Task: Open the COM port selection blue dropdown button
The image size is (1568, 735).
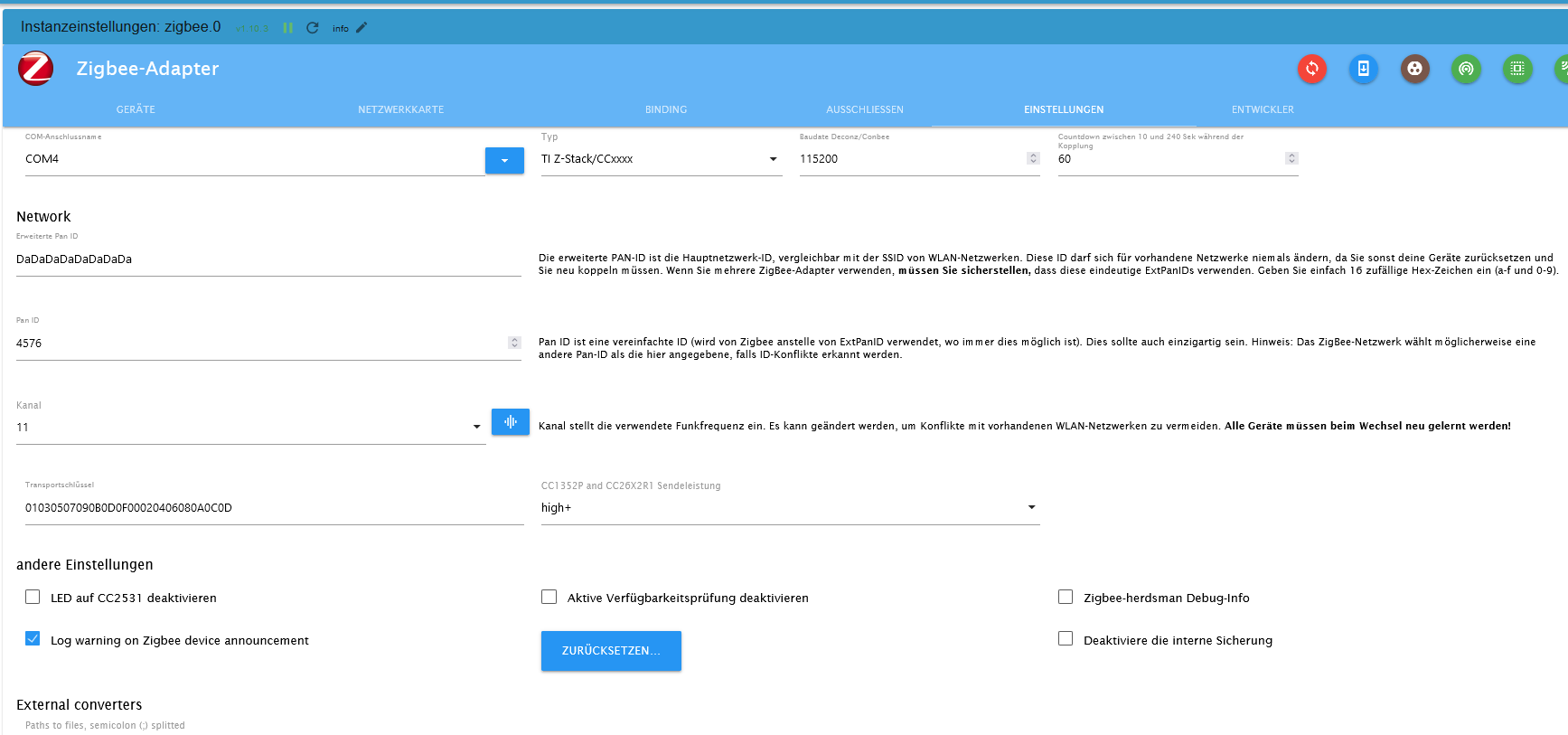Action: [x=504, y=160]
